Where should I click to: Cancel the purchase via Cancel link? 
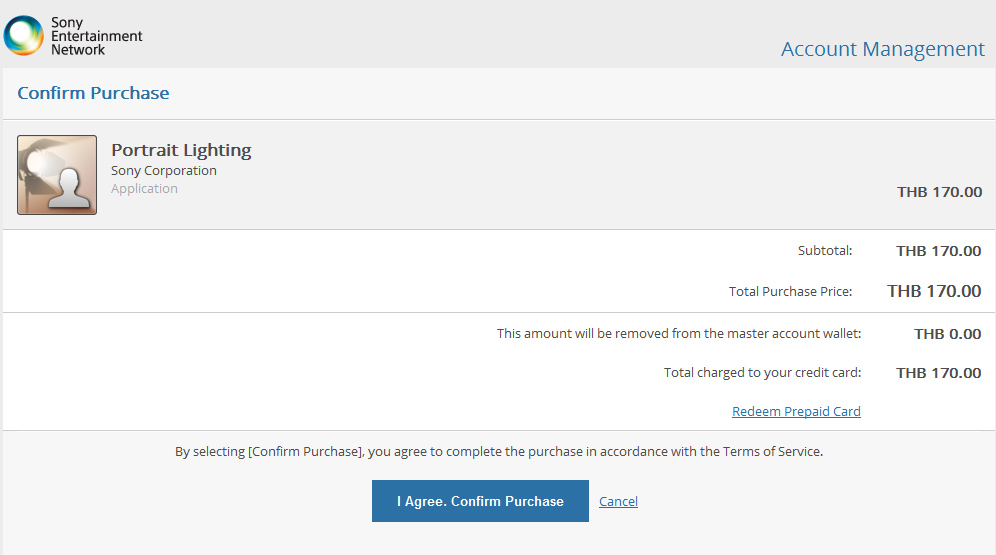618,502
